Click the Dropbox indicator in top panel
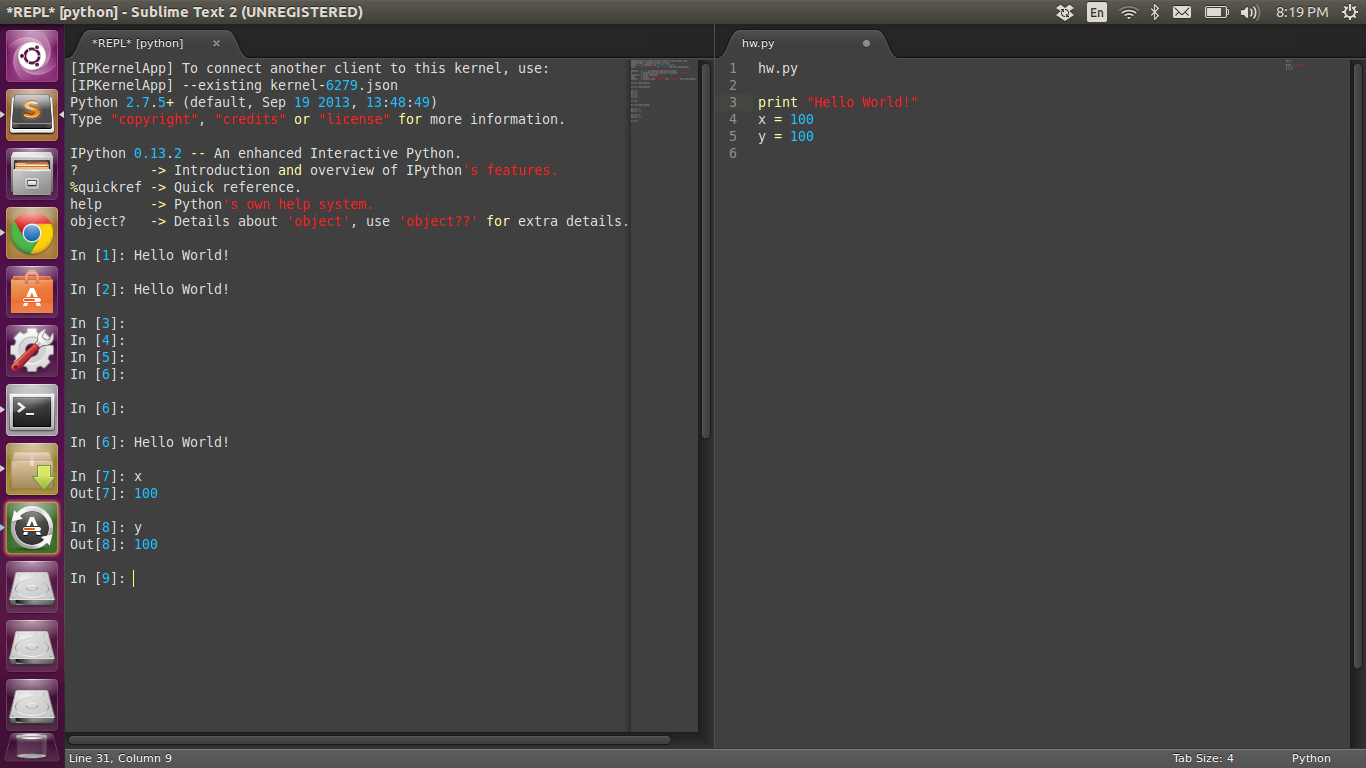Image resolution: width=1366 pixels, height=768 pixels. pyautogui.click(x=1066, y=12)
